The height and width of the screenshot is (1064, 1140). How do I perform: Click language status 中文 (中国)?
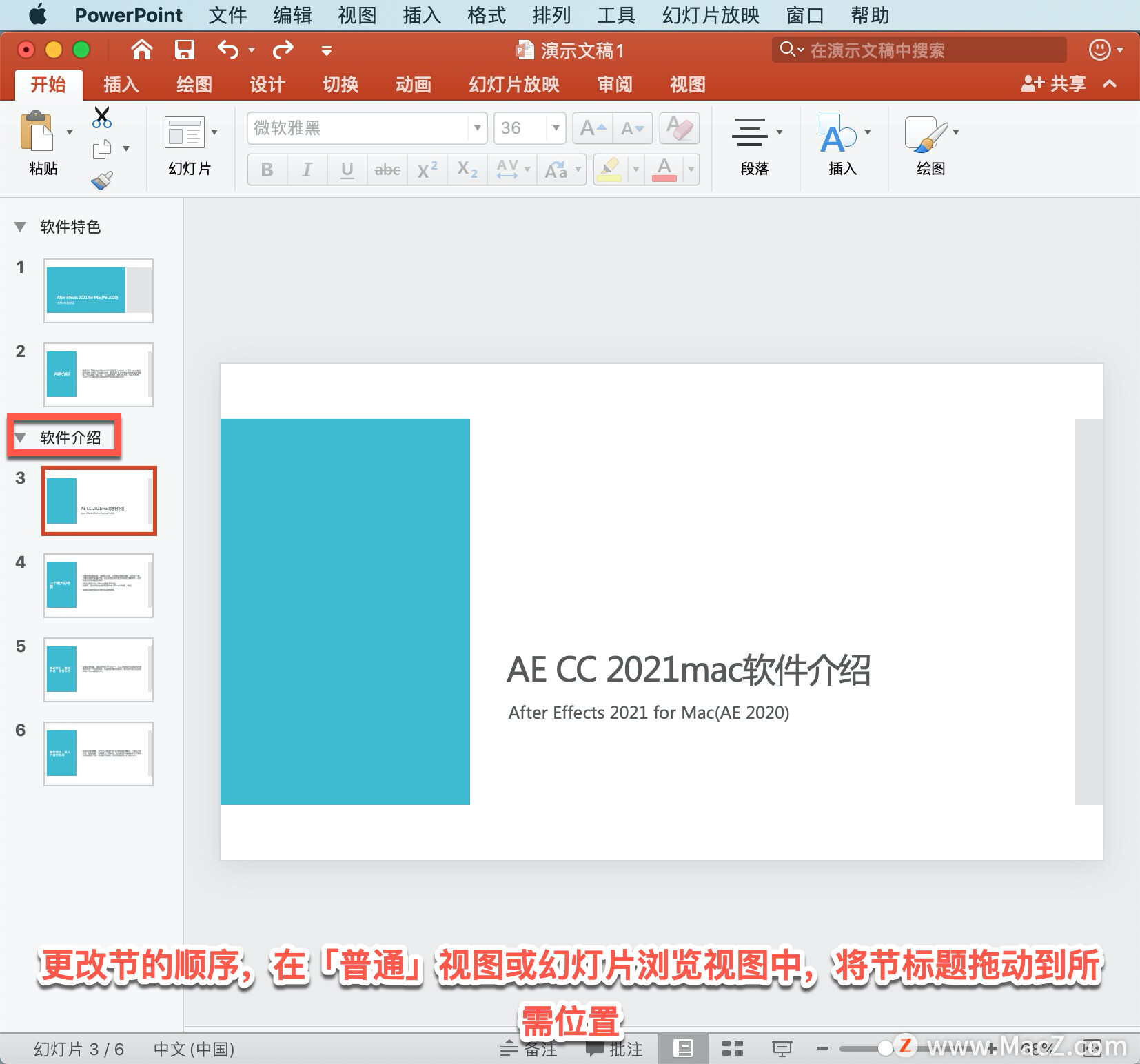coord(194,1049)
